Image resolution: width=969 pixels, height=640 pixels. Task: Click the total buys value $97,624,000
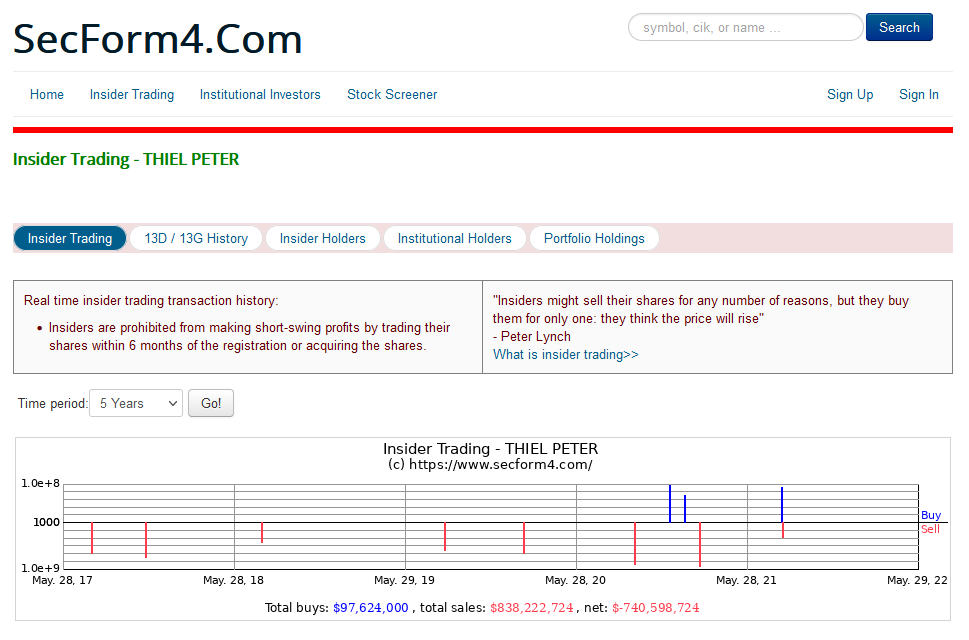[x=371, y=608]
